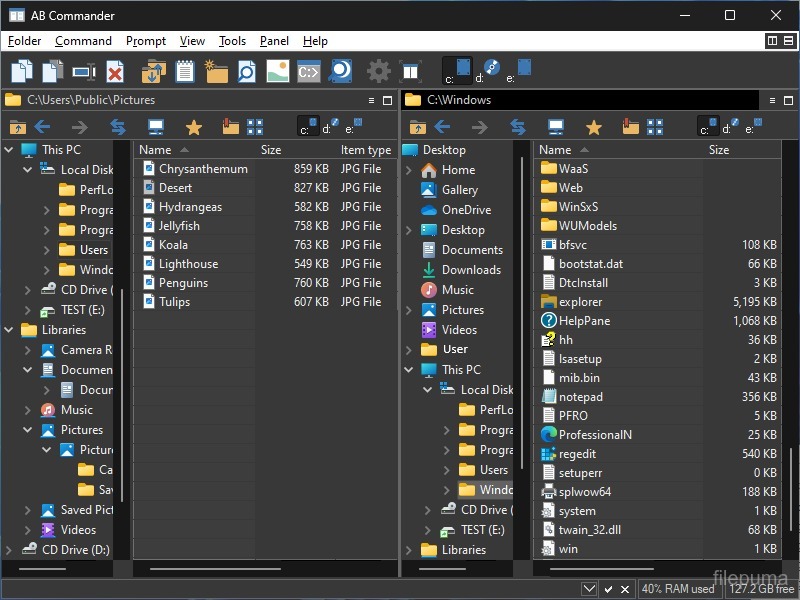Click the Size column header in right panel

click(719, 150)
